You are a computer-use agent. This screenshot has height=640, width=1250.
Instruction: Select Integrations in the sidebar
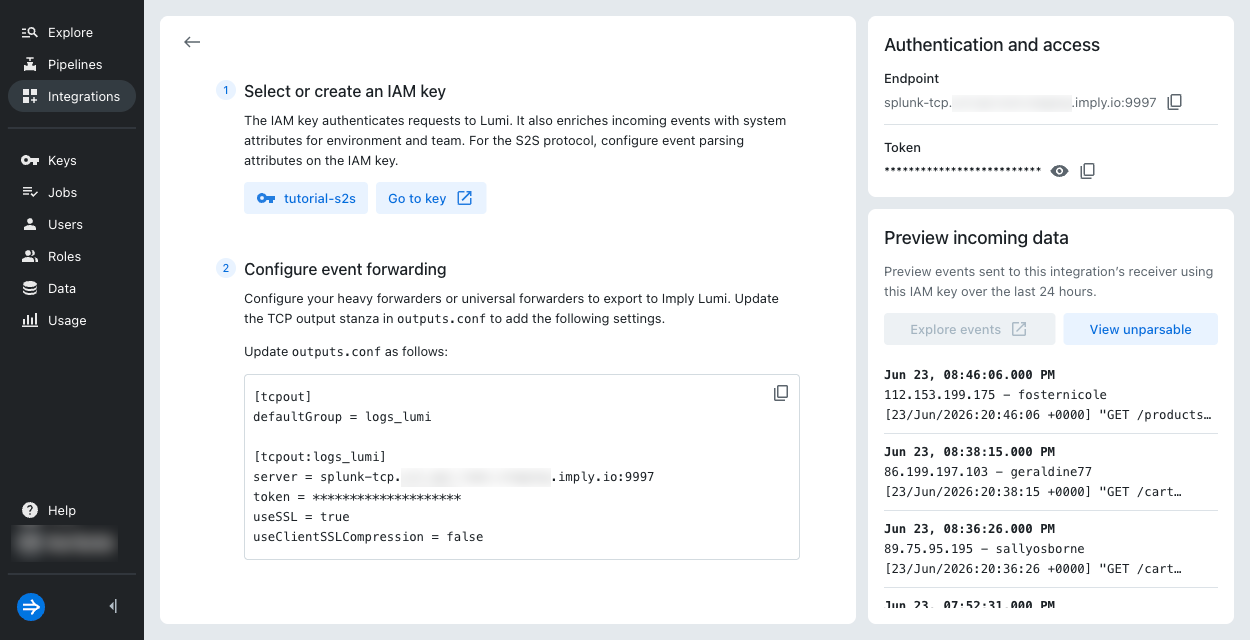pos(72,96)
